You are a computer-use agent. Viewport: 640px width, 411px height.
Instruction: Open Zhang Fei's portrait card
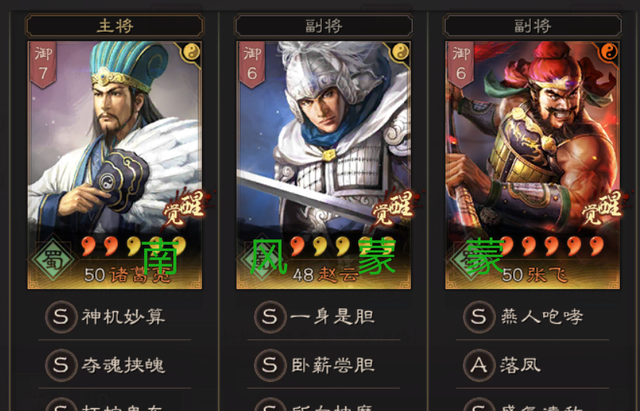coord(533,165)
